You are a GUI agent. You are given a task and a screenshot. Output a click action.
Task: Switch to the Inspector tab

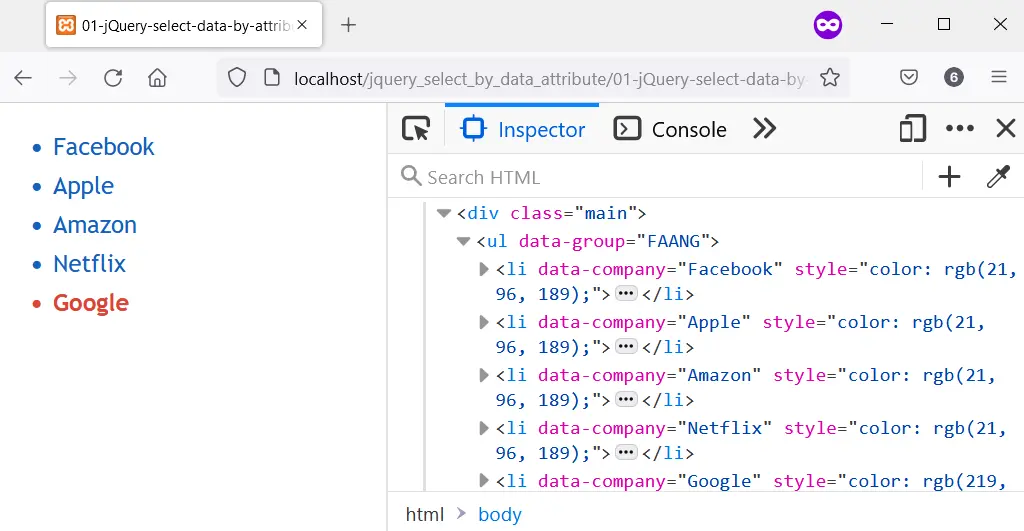click(522, 129)
